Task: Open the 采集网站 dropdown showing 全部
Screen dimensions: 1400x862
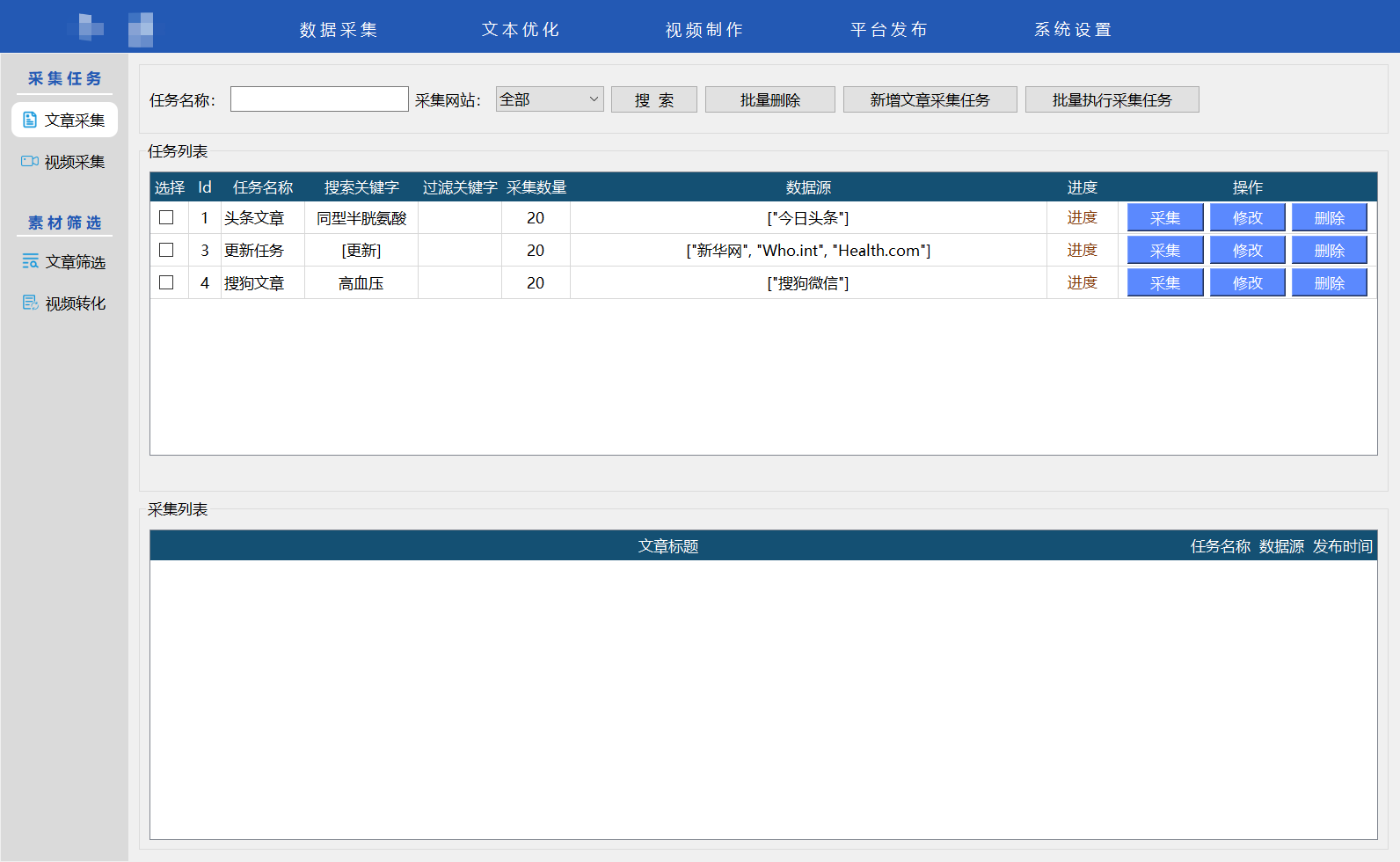Action: pos(550,99)
